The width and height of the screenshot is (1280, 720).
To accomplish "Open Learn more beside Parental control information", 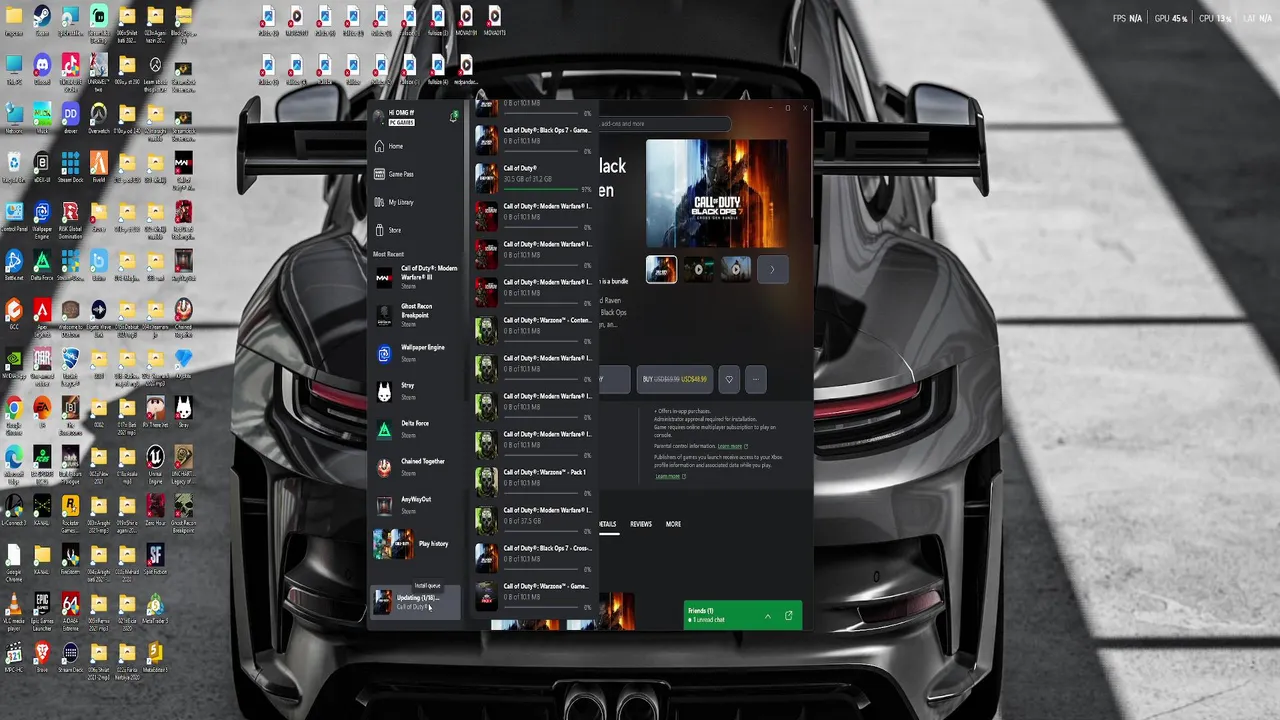I will tap(731, 446).
